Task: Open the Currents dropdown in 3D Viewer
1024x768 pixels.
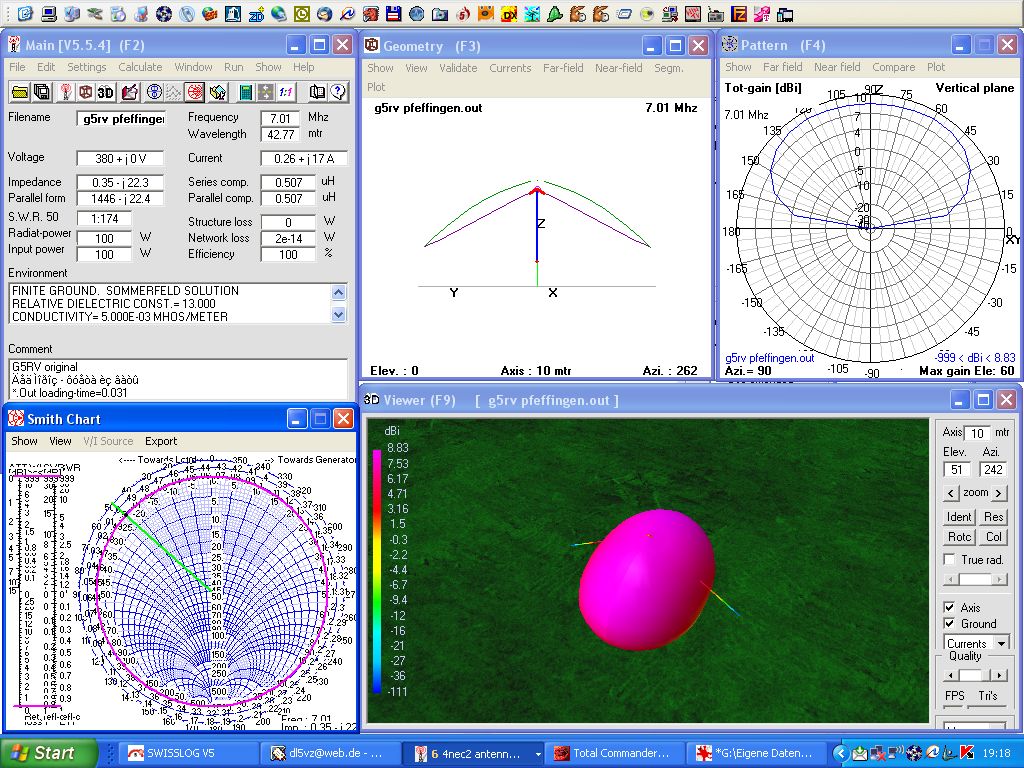Action: coord(1001,643)
